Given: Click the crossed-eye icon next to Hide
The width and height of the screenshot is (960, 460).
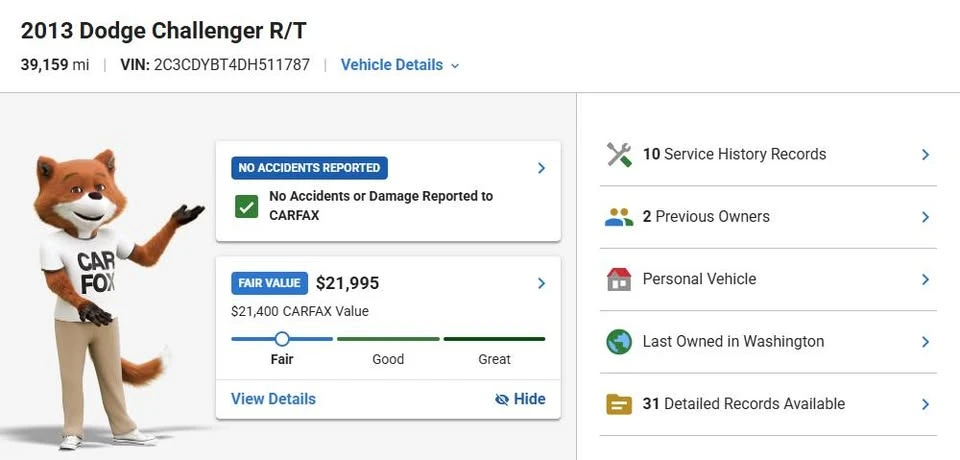Looking at the screenshot, I should coord(502,399).
